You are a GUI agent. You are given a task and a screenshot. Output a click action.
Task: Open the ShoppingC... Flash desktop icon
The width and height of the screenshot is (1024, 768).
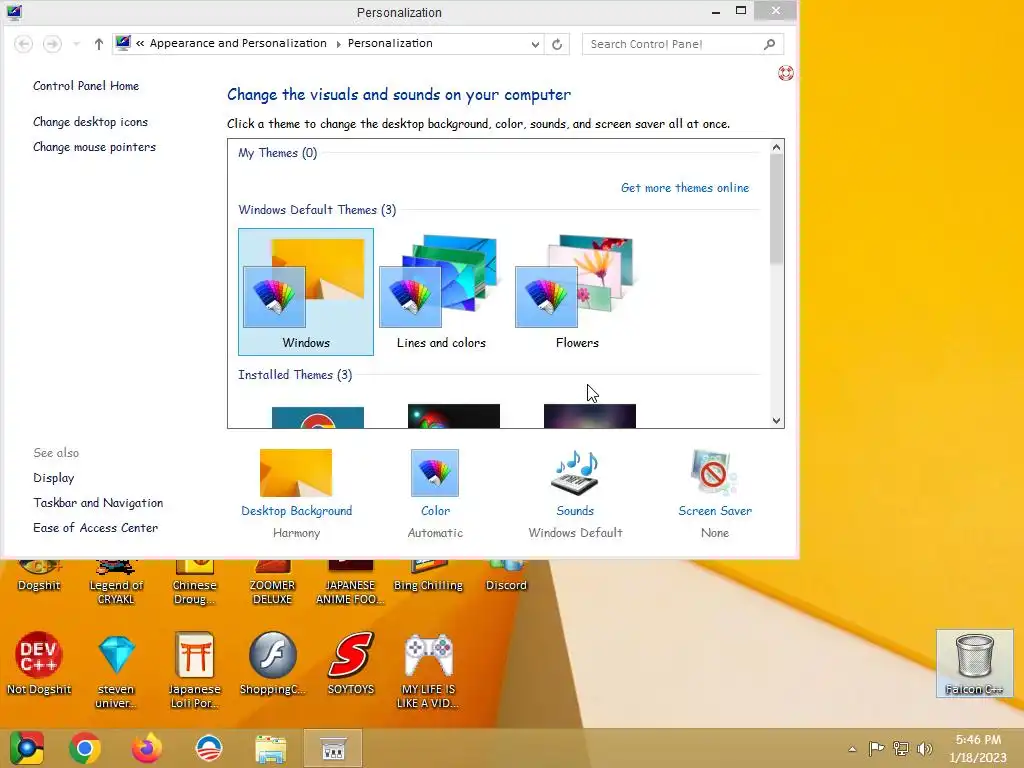[x=272, y=662]
